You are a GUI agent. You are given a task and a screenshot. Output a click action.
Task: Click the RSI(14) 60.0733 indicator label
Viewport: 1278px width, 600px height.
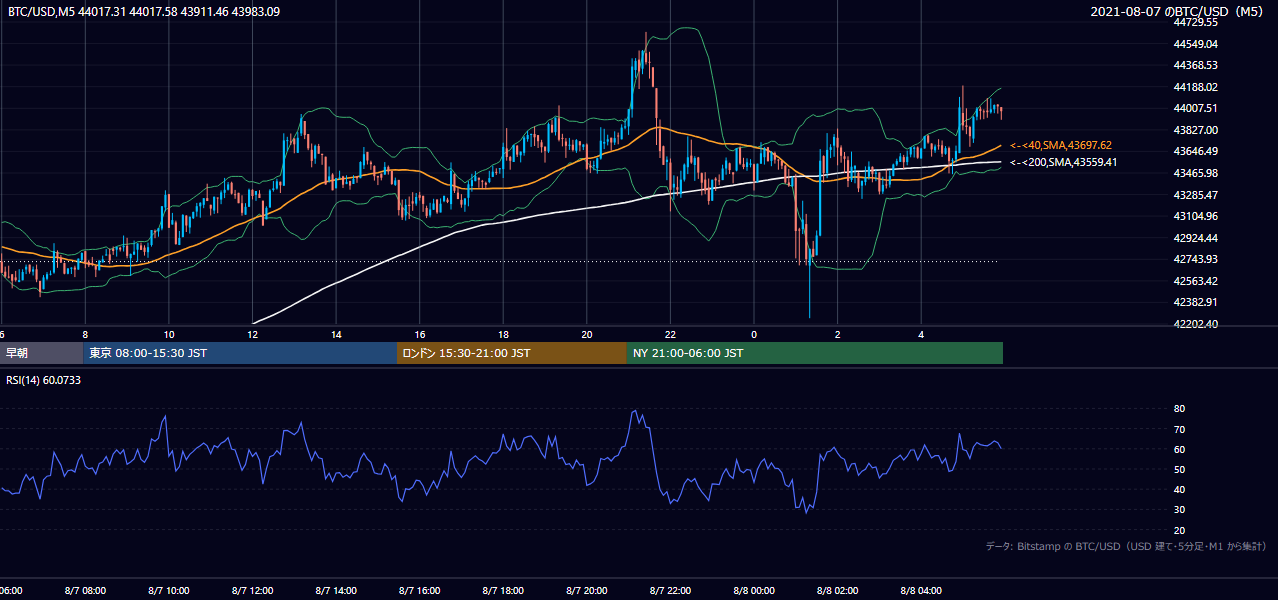(43, 380)
